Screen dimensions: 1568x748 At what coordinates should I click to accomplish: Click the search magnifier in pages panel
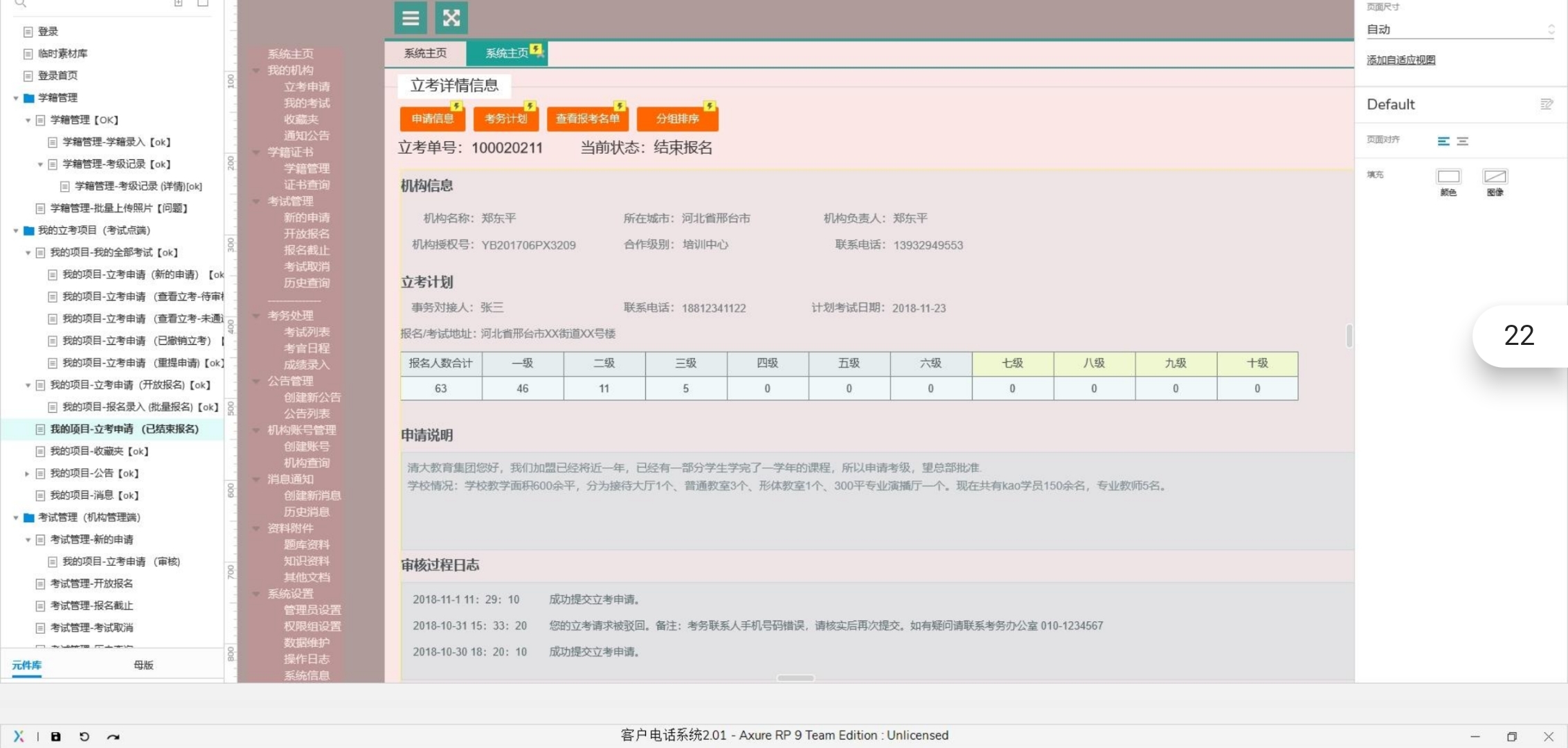pyautogui.click(x=20, y=3)
